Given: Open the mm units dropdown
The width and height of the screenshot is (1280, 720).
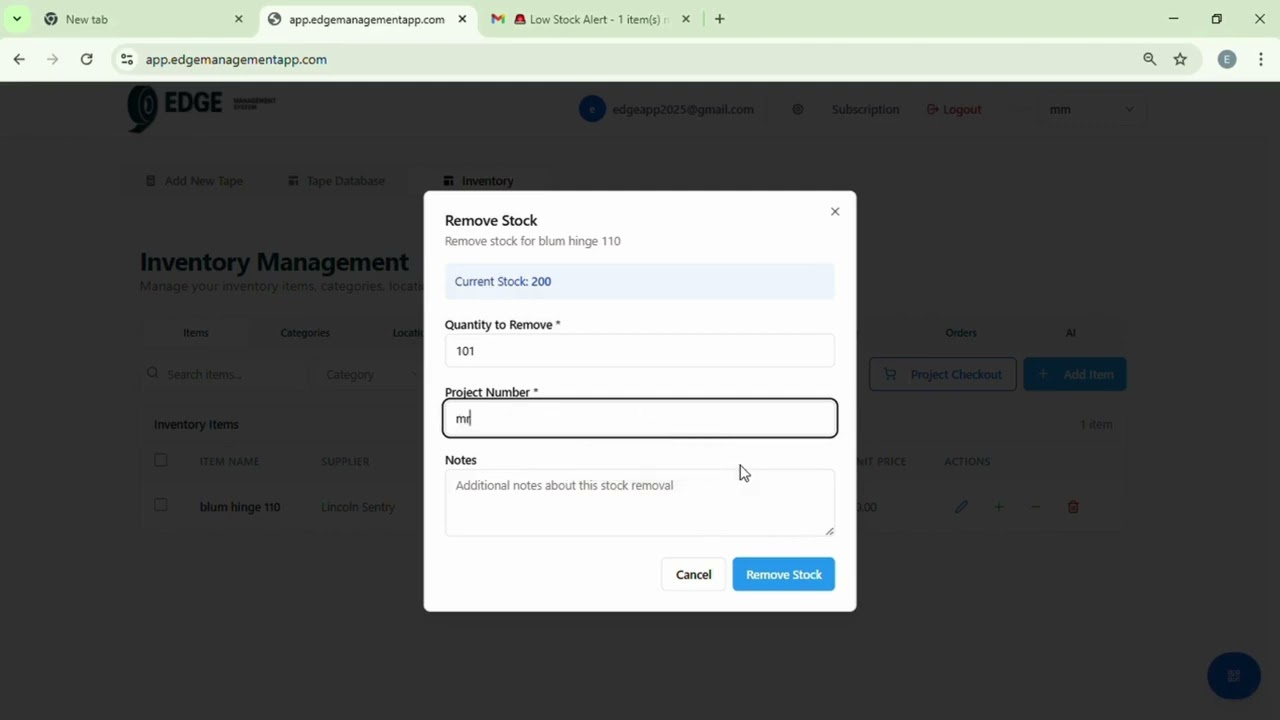Looking at the screenshot, I should tap(1090, 110).
